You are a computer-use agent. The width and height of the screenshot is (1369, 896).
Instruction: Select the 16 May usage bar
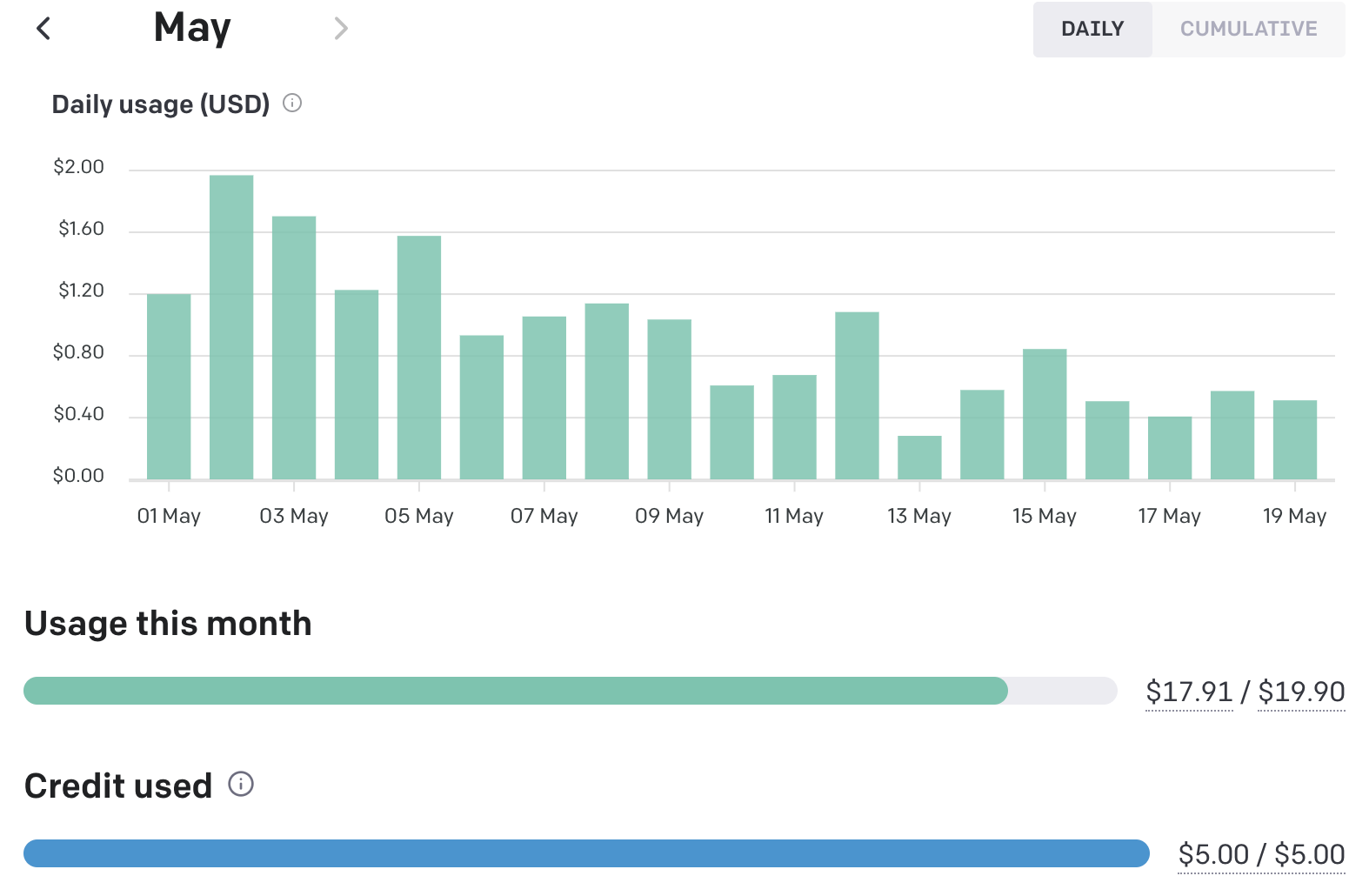click(x=1107, y=440)
